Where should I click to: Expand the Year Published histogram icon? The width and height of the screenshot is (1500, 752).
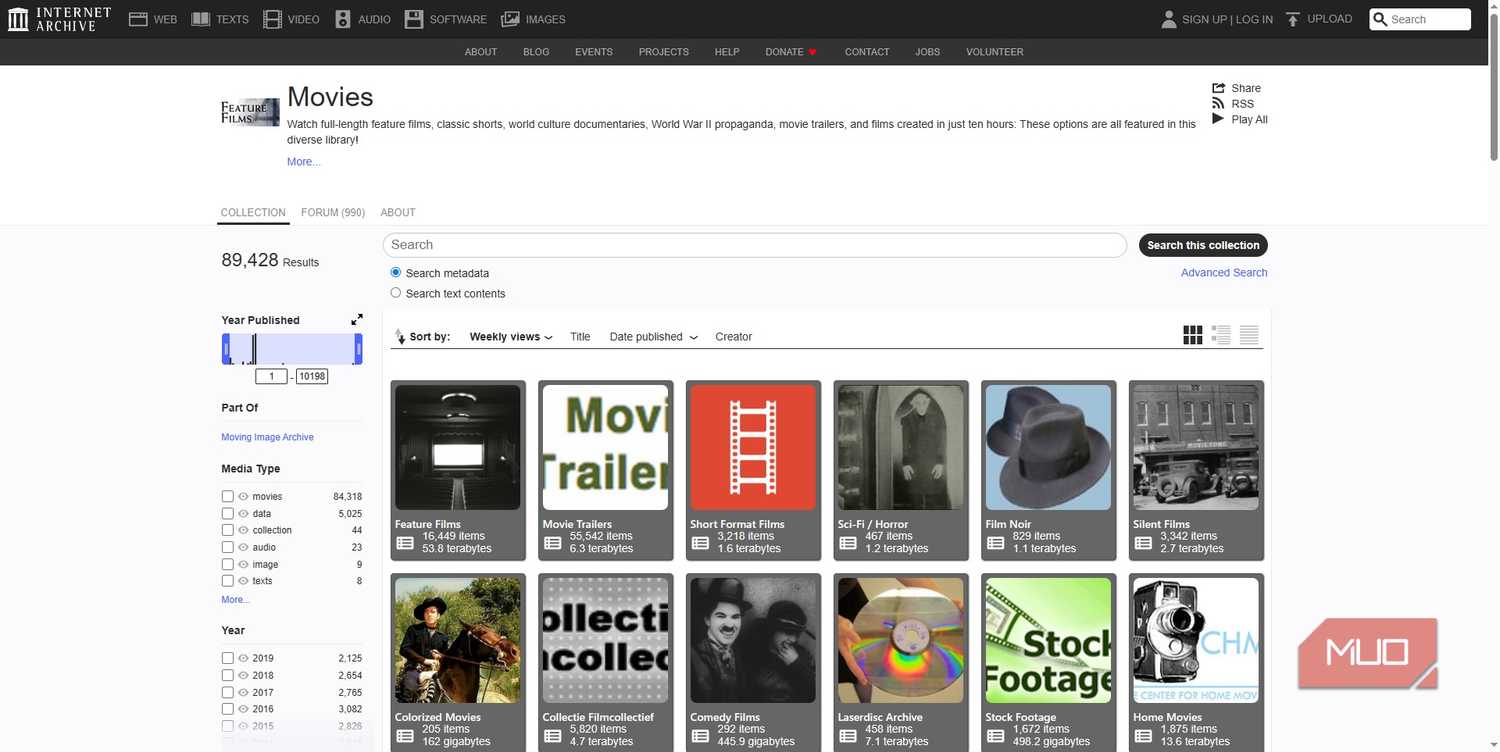tap(357, 320)
